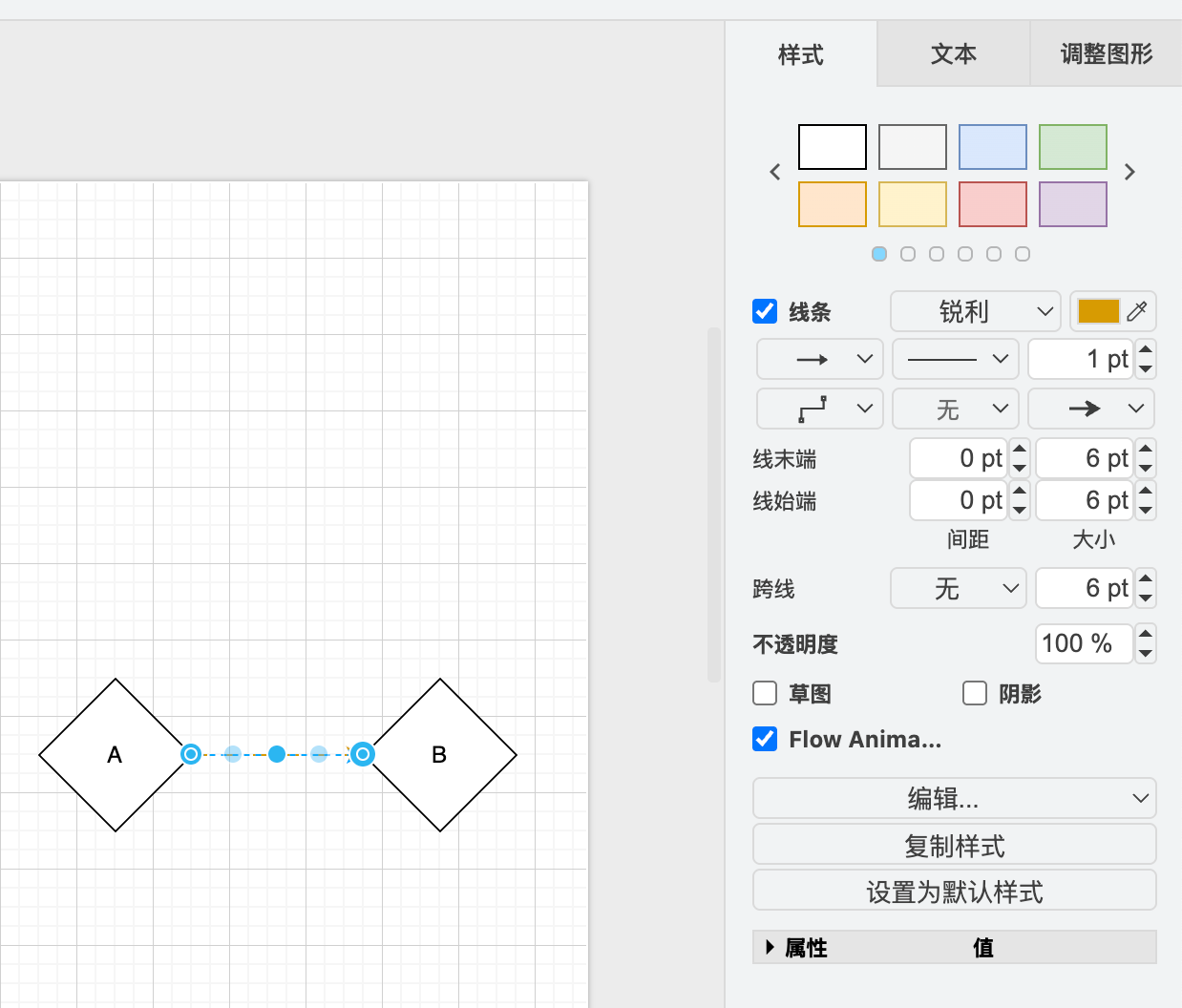The width and height of the screenshot is (1182, 1008).
Task: Open the waypoint connector style picker
Action: click(x=819, y=409)
